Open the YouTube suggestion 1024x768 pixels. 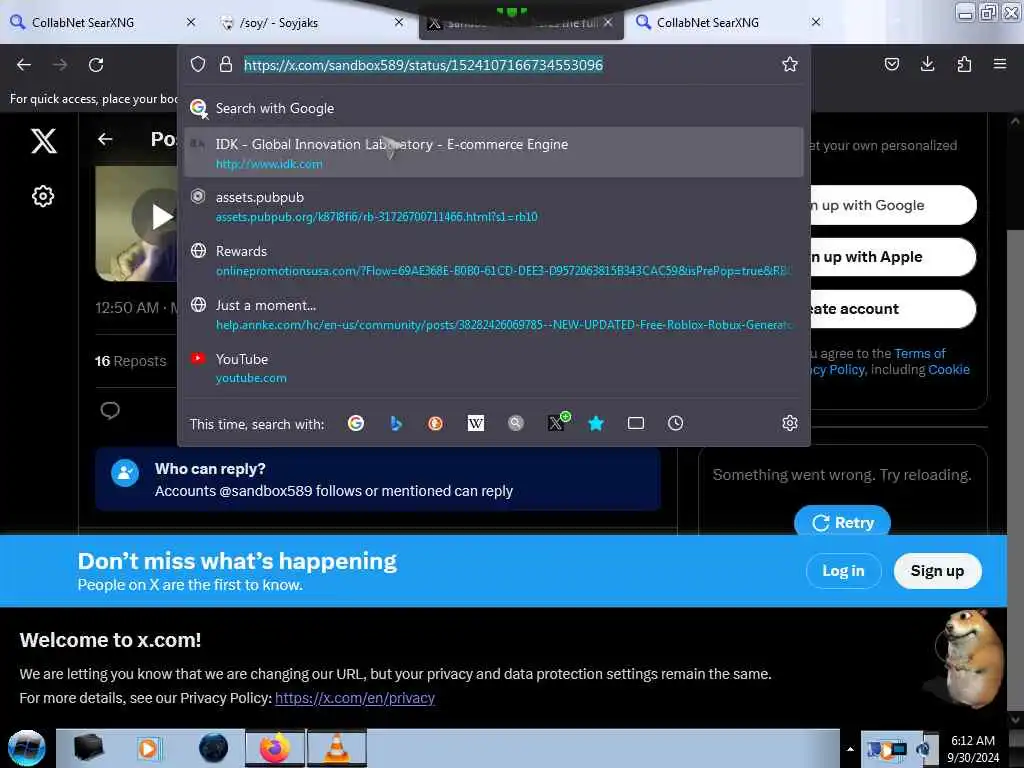(x=493, y=368)
